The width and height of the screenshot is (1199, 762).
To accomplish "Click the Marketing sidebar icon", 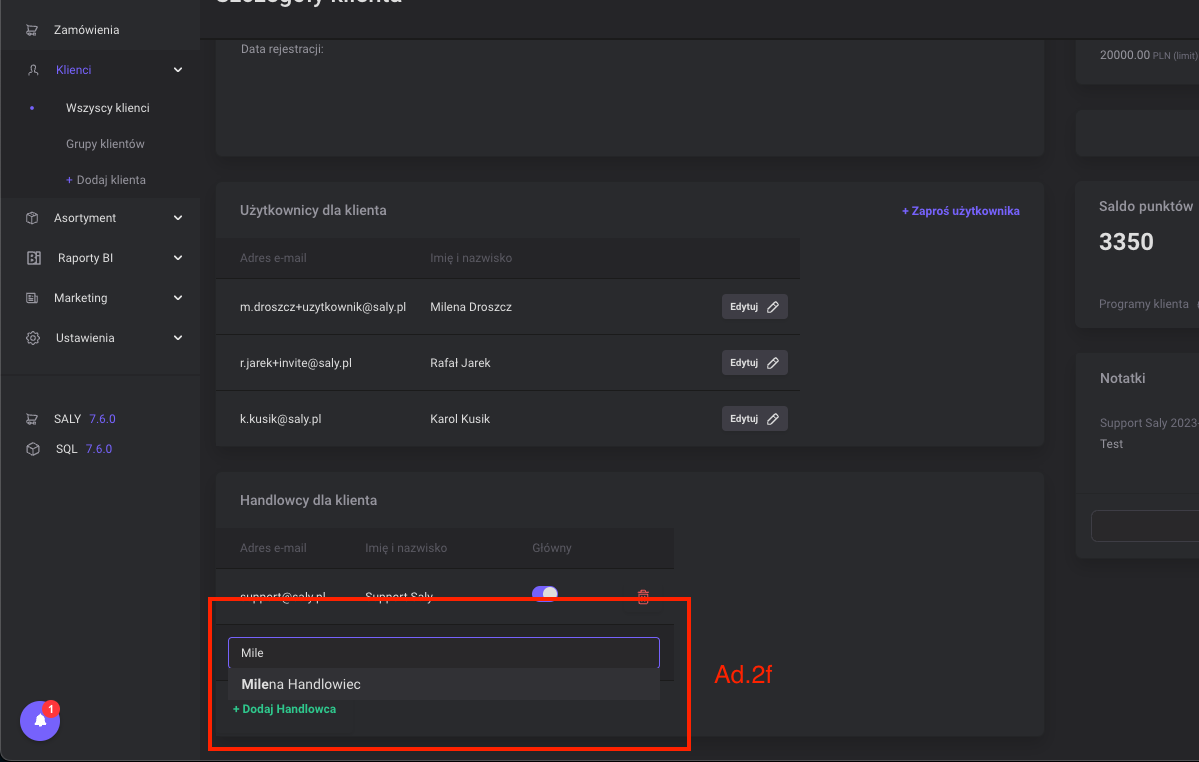I will (32, 298).
